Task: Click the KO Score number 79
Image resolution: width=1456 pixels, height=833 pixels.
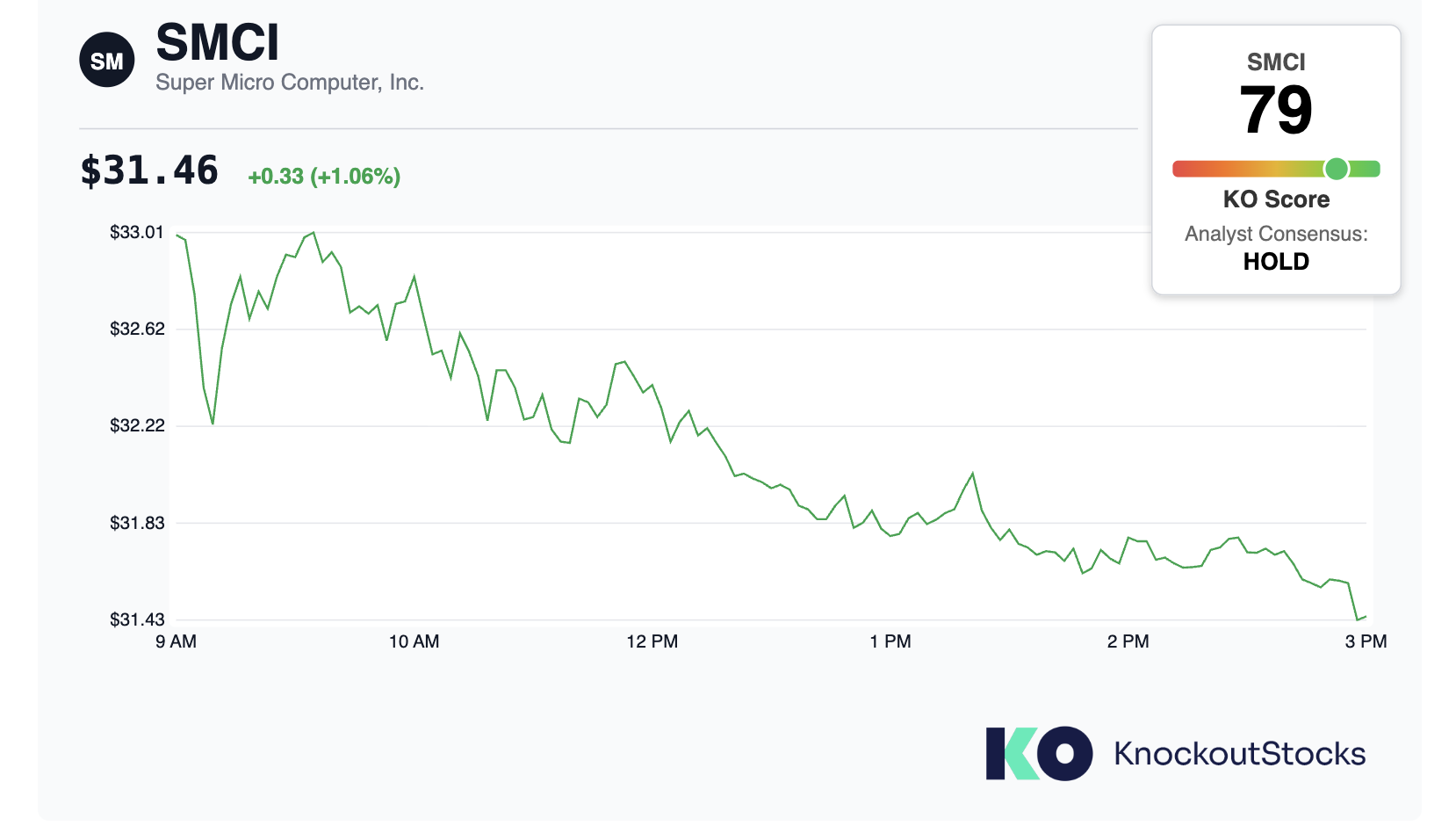Action: click(1276, 111)
